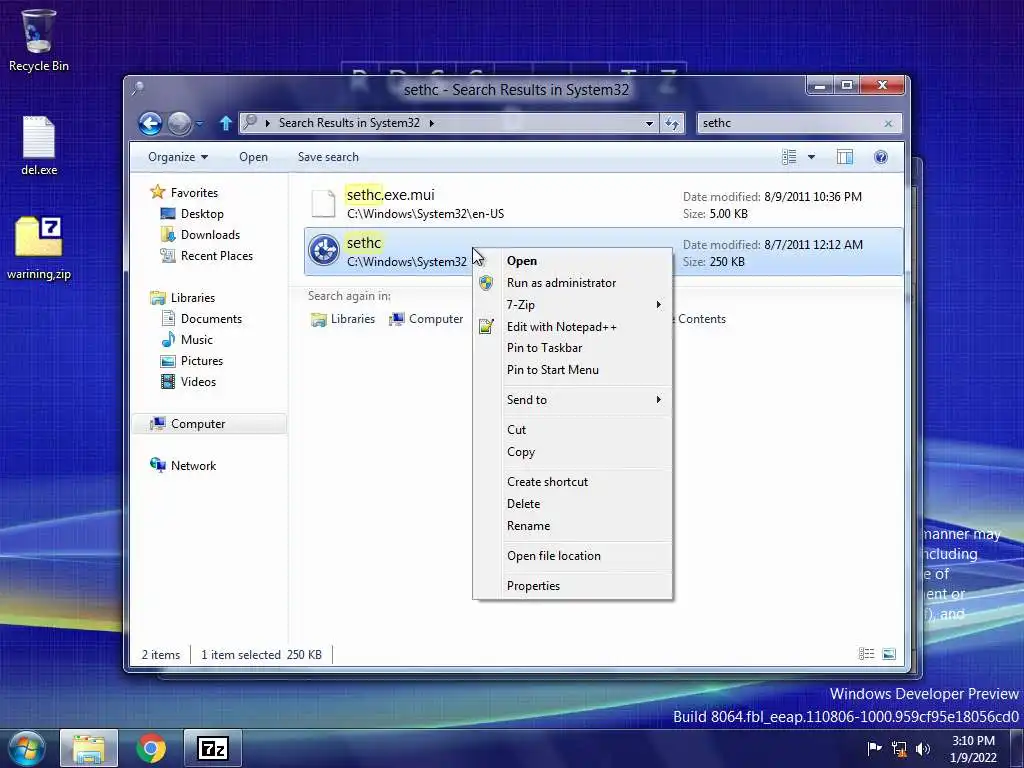Select the del.exe desktop file
The image size is (1024, 768).
(x=39, y=146)
